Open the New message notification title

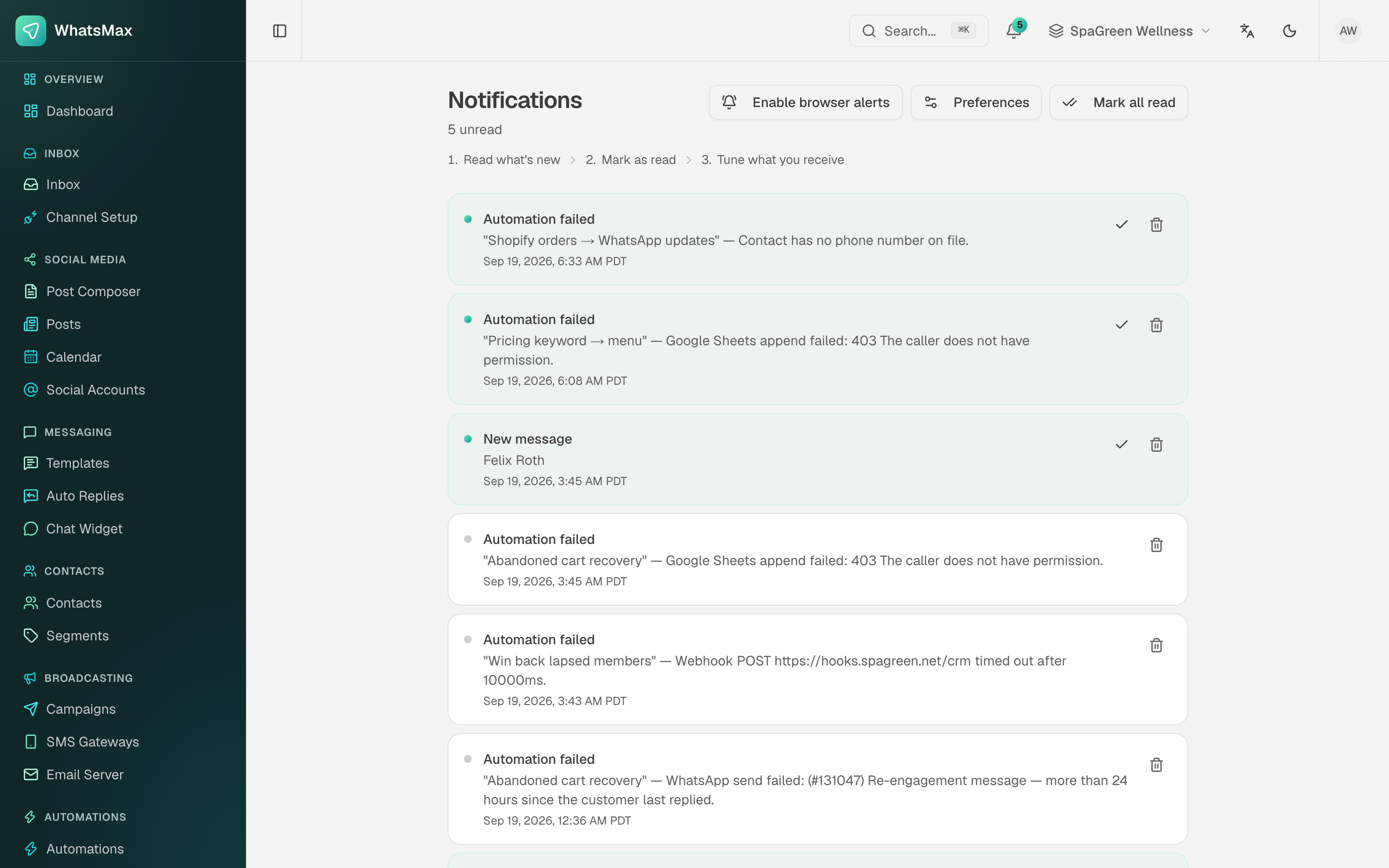(528, 439)
